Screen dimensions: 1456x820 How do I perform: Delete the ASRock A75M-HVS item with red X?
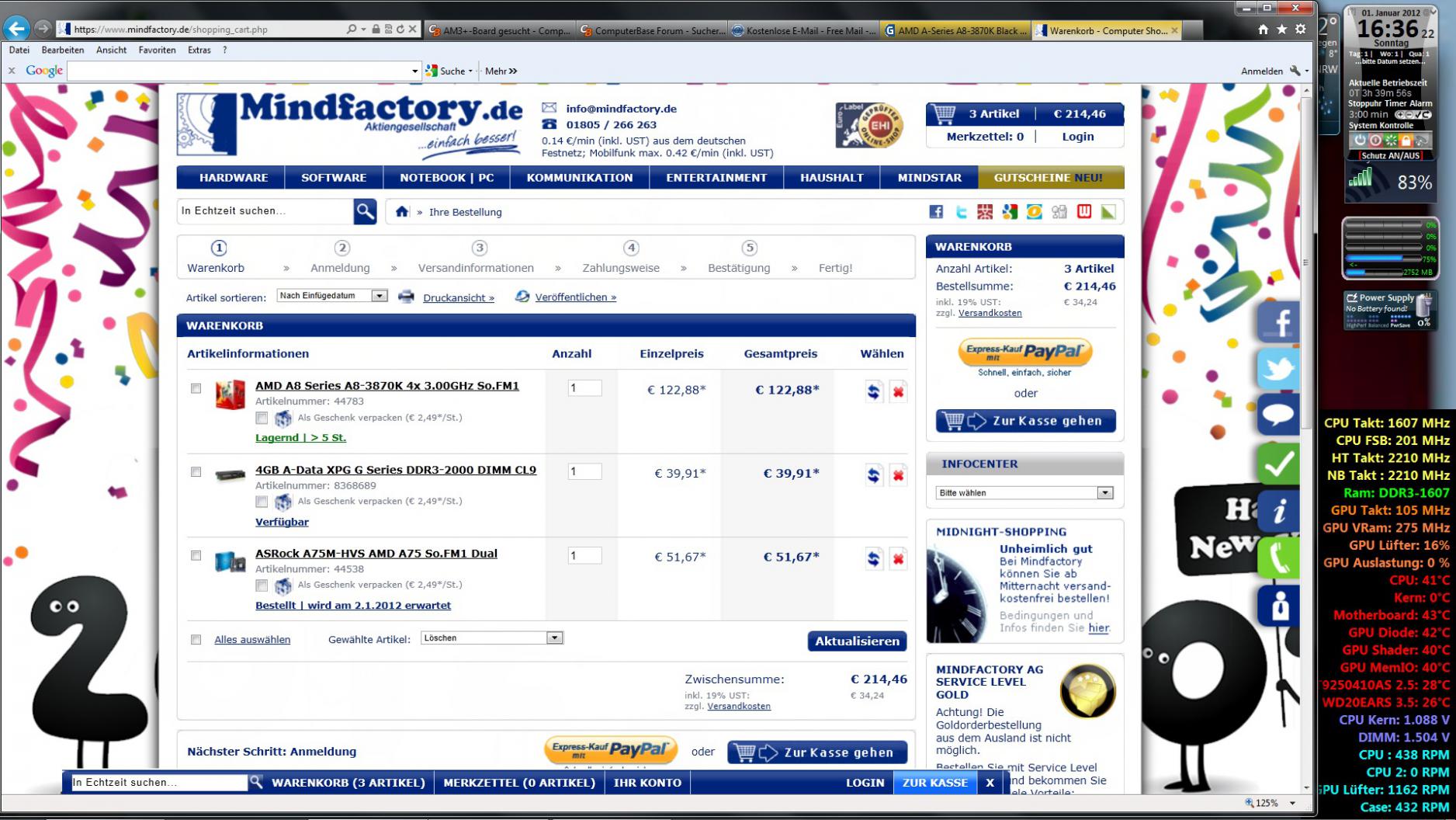(x=898, y=559)
